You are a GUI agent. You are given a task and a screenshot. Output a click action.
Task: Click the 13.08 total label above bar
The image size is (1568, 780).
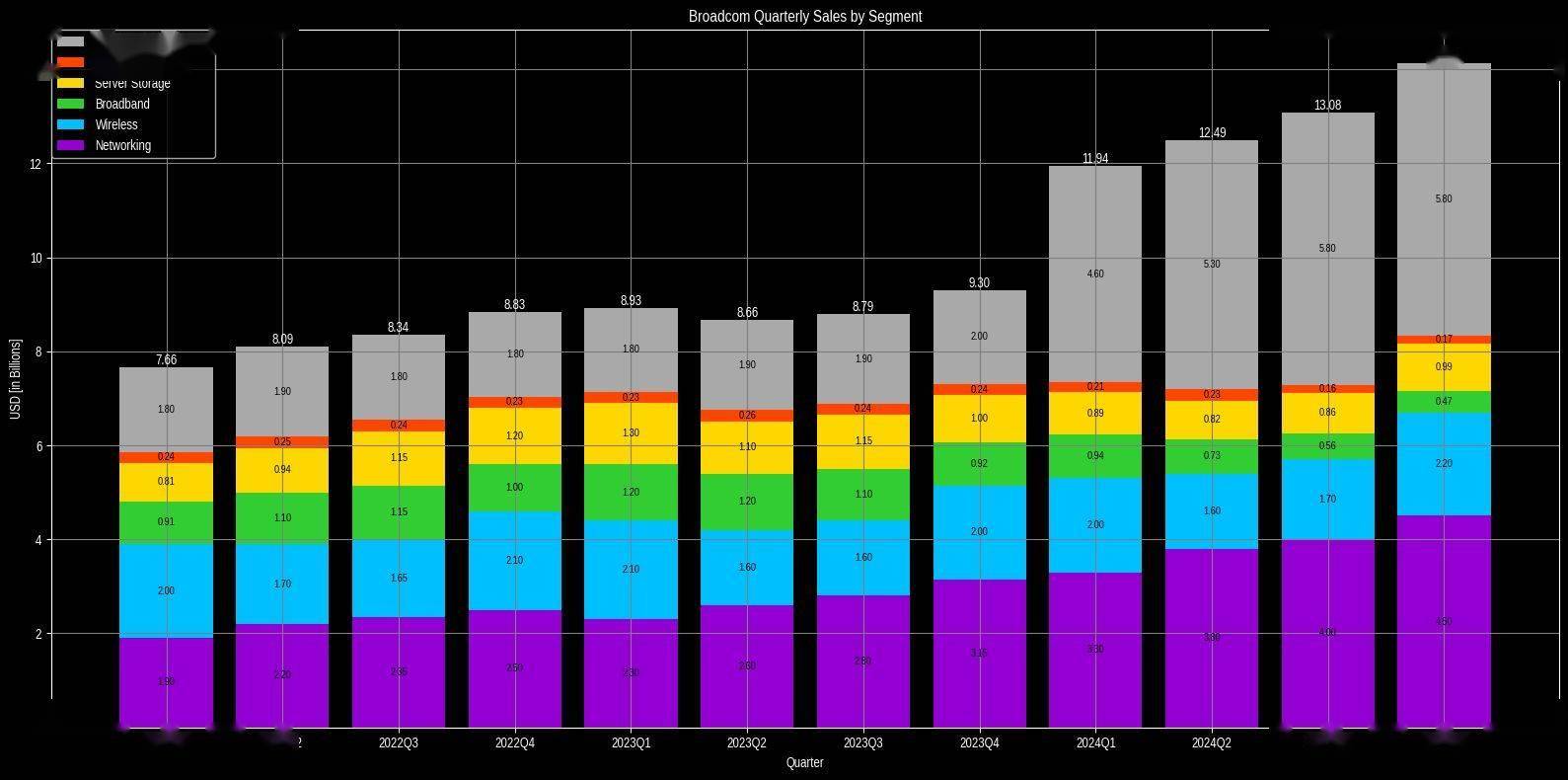click(x=1327, y=105)
